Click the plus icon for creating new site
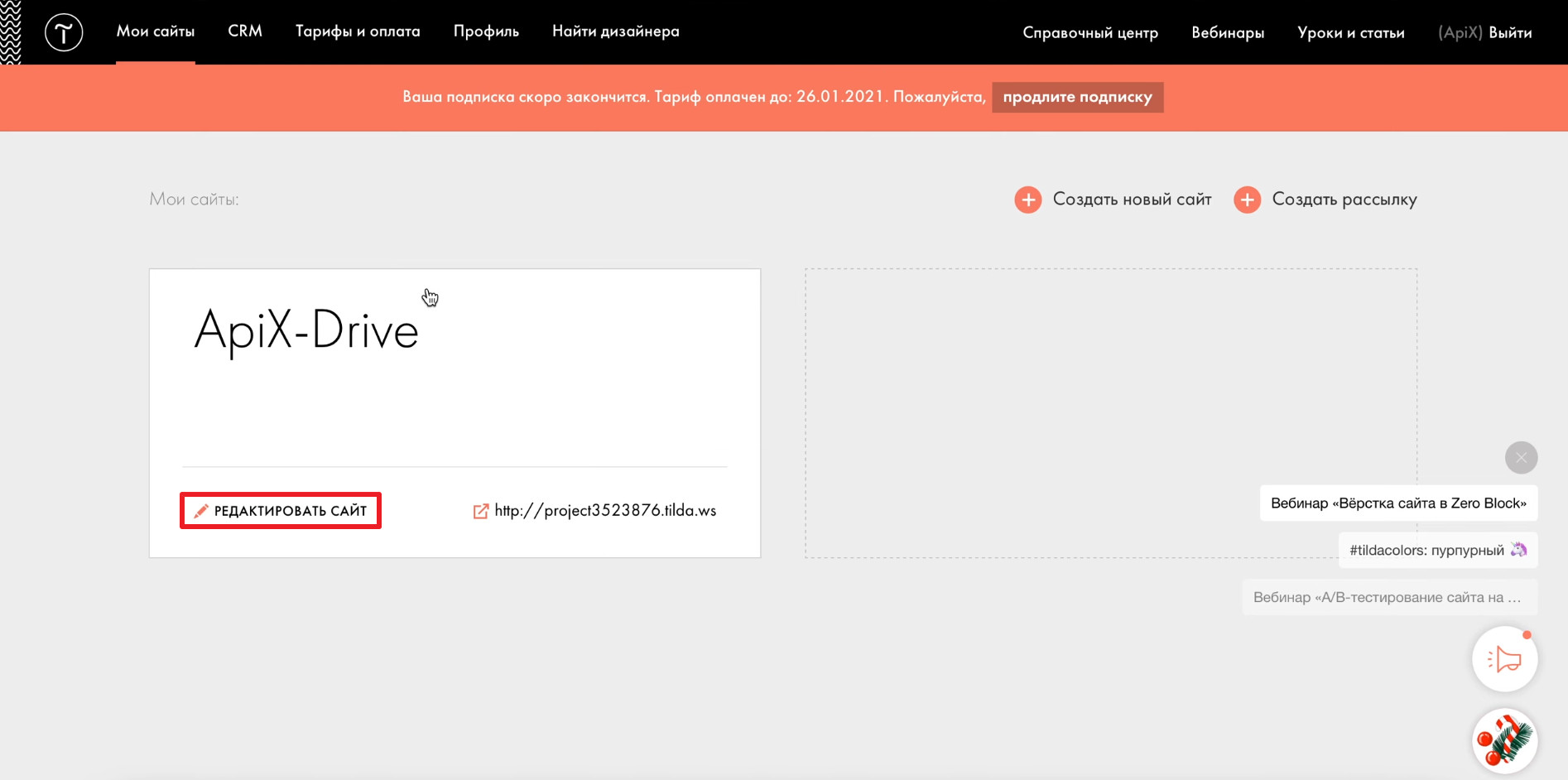The width and height of the screenshot is (1568, 780). coord(1027,200)
